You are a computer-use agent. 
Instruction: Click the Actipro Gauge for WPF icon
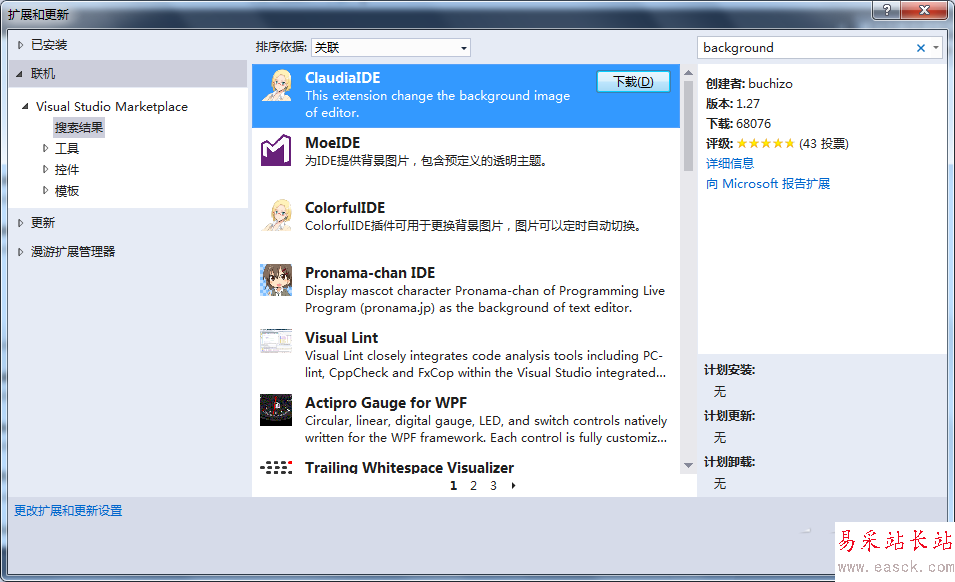pos(276,410)
